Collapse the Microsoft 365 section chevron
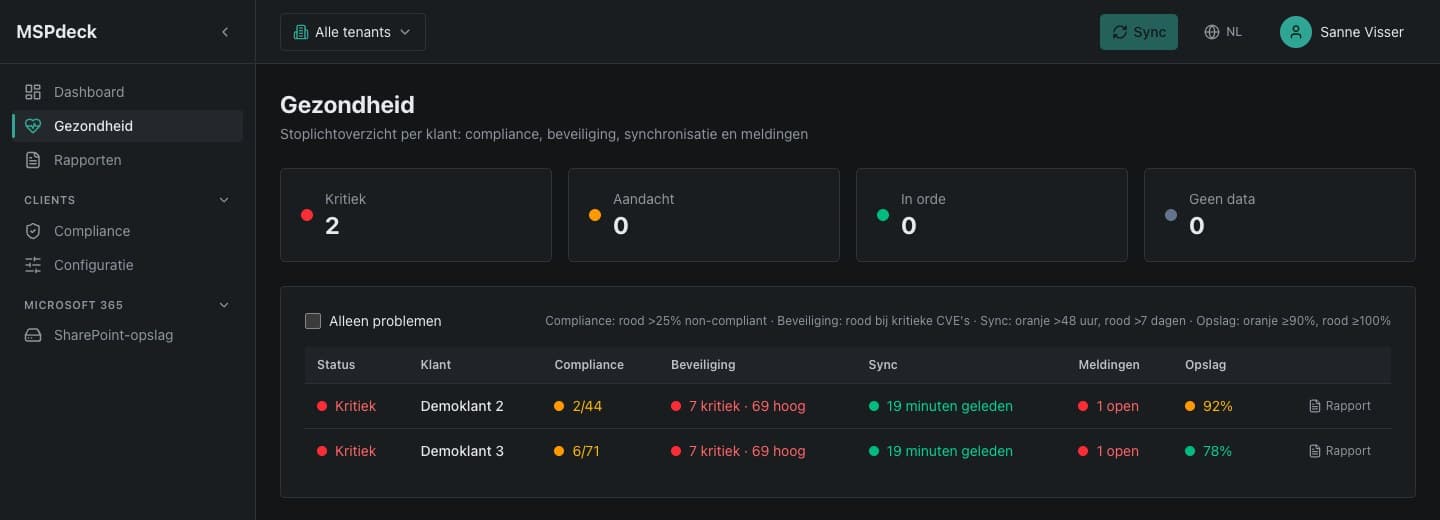Viewport: 1440px width, 520px height. tap(224, 305)
